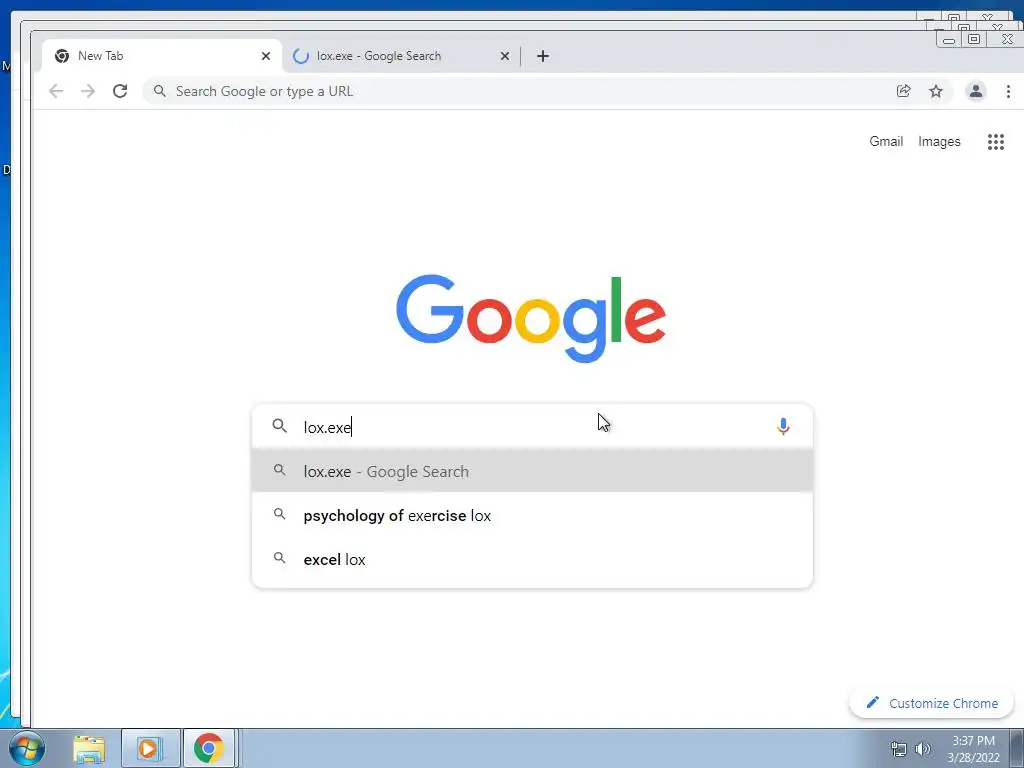The width and height of the screenshot is (1024, 768).
Task: Open the Chrome profile avatar button
Action: tap(976, 91)
